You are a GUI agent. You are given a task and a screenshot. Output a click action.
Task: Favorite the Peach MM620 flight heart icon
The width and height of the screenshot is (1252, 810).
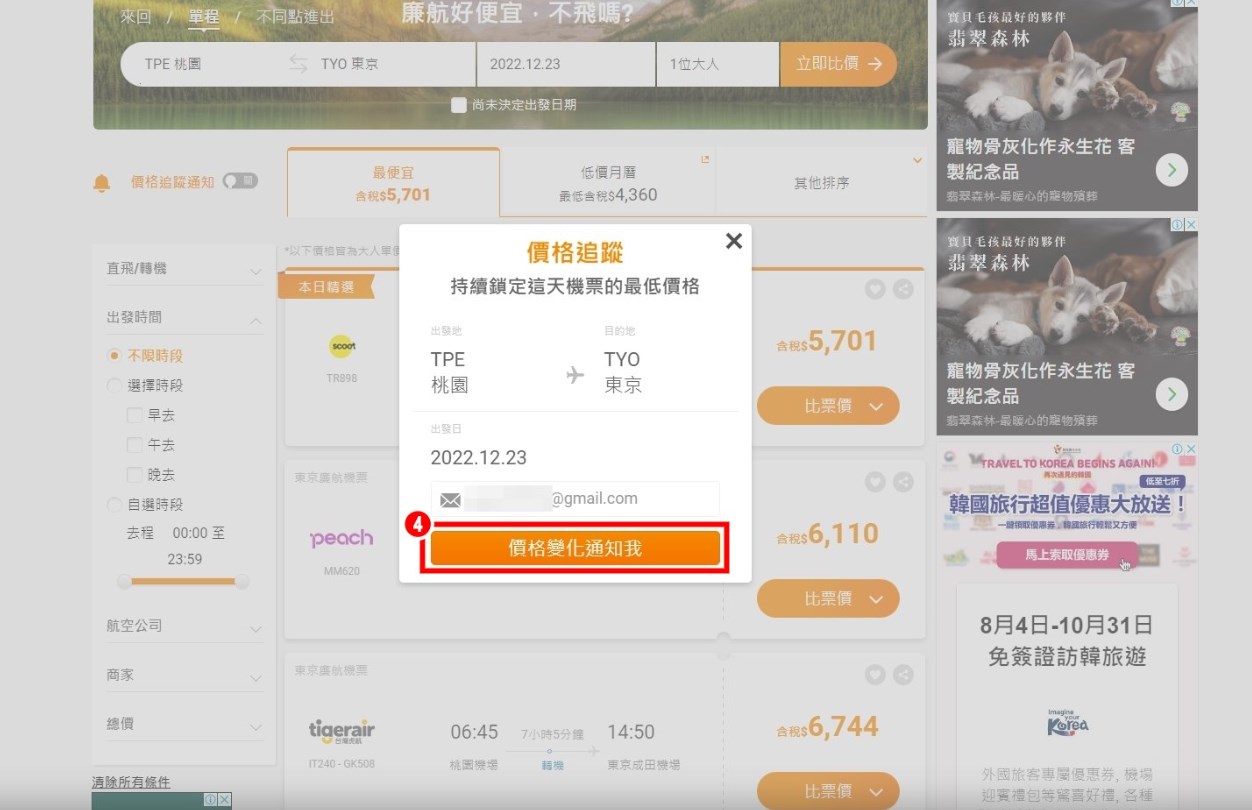point(875,482)
